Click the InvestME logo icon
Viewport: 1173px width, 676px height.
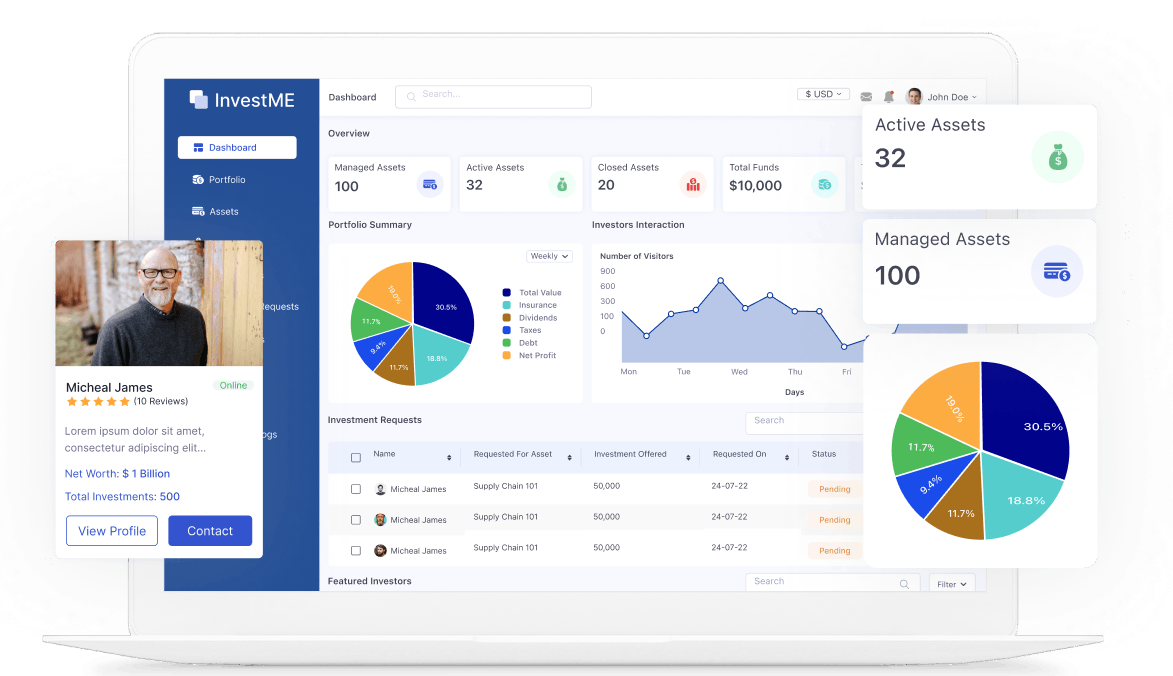(x=198, y=99)
